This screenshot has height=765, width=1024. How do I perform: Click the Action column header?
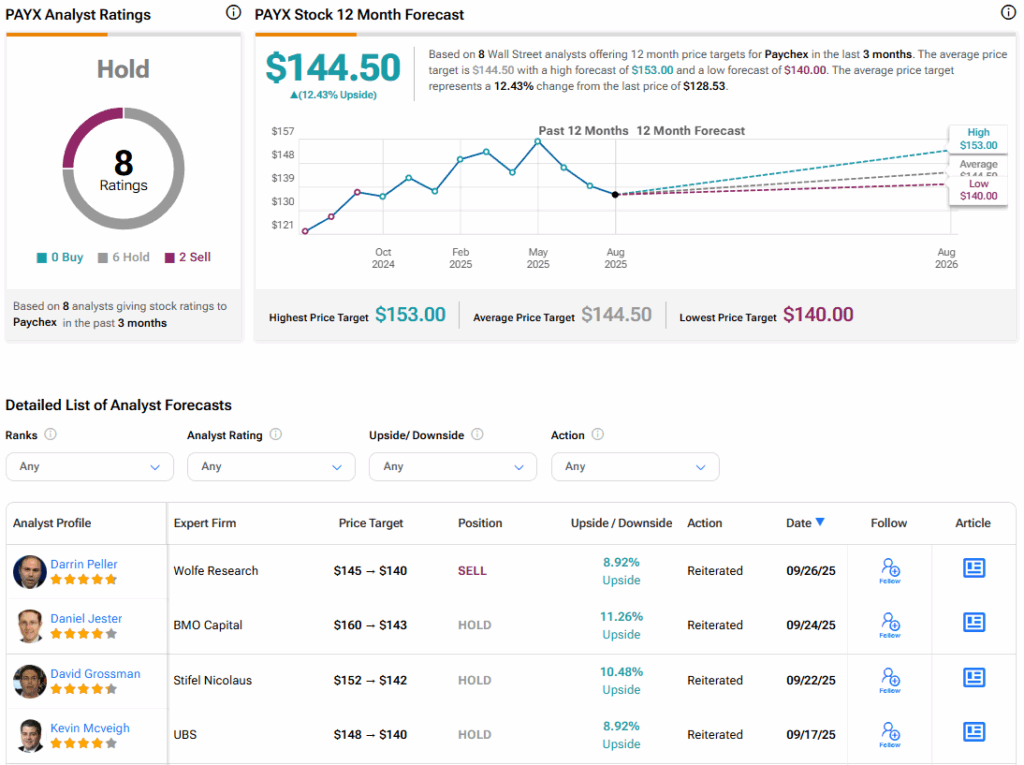705,523
